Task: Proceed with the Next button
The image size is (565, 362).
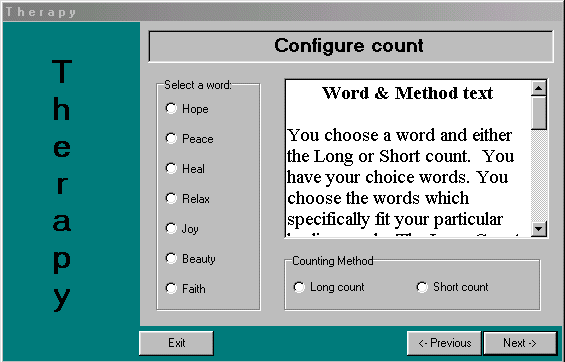Action: 520,343
